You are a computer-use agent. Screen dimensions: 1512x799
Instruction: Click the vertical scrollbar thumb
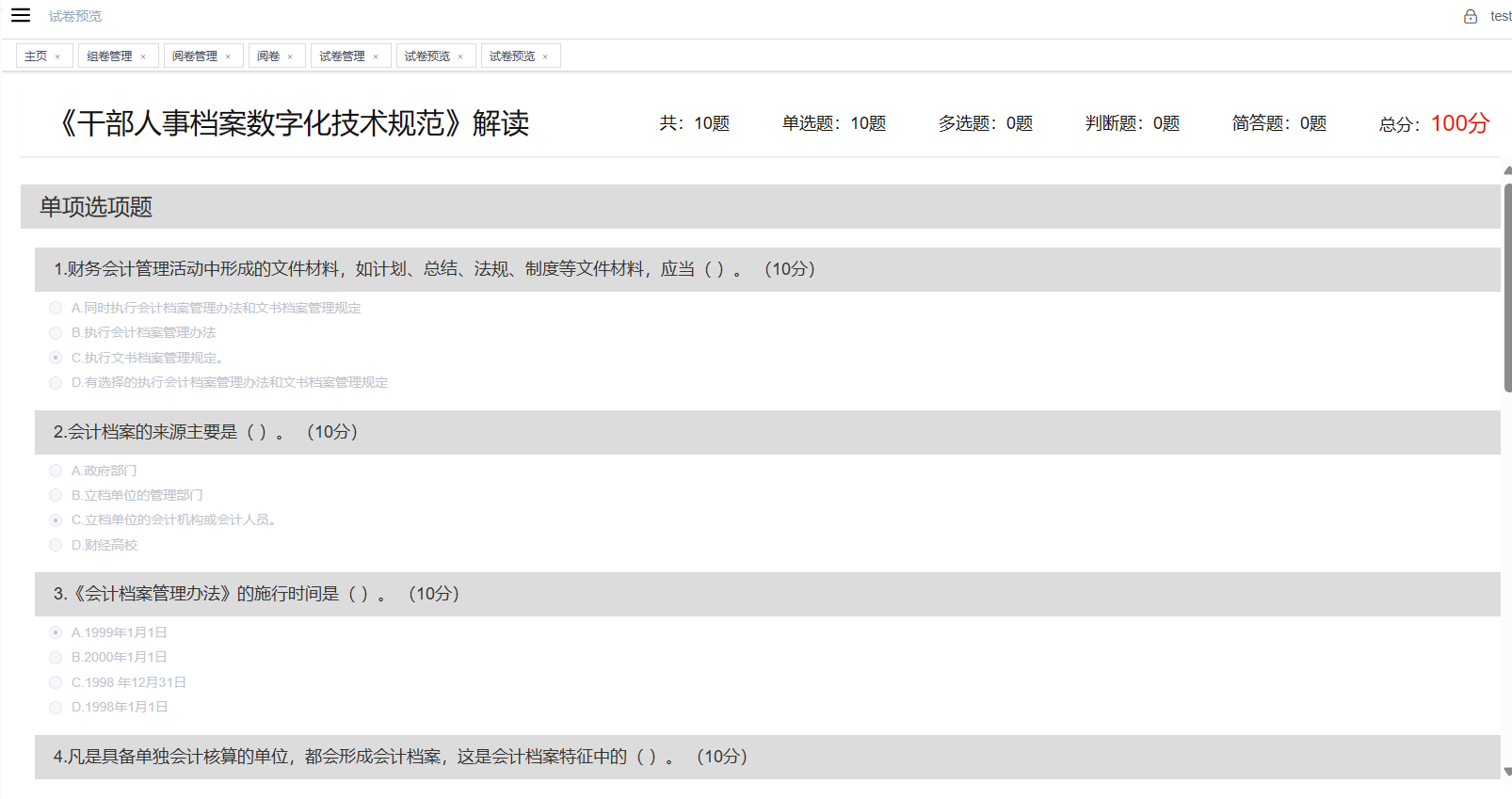(1507, 287)
